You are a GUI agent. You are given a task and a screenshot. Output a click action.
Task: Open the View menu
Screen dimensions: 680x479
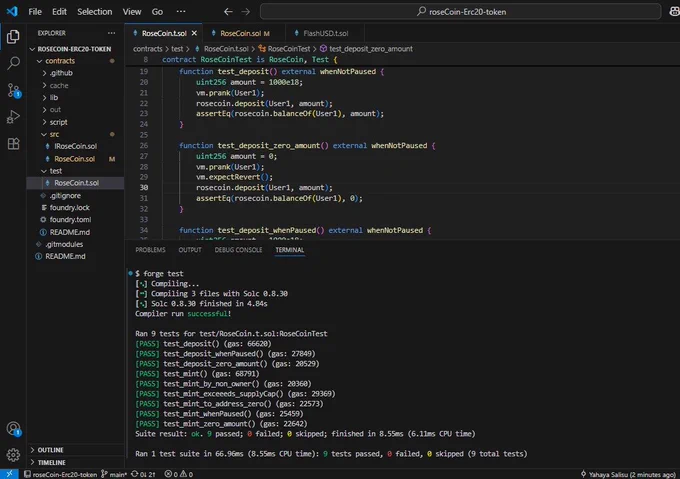(132, 12)
